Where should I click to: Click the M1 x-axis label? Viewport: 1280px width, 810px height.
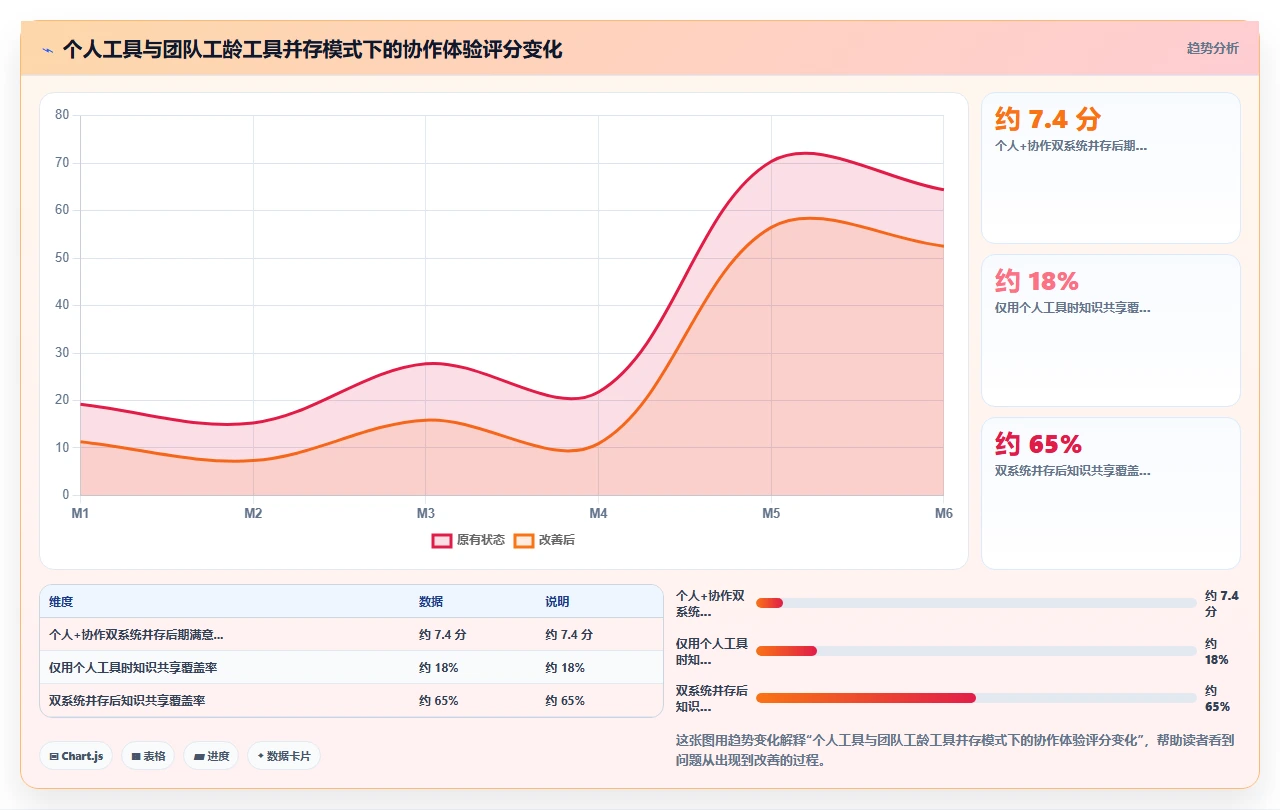tap(80, 513)
